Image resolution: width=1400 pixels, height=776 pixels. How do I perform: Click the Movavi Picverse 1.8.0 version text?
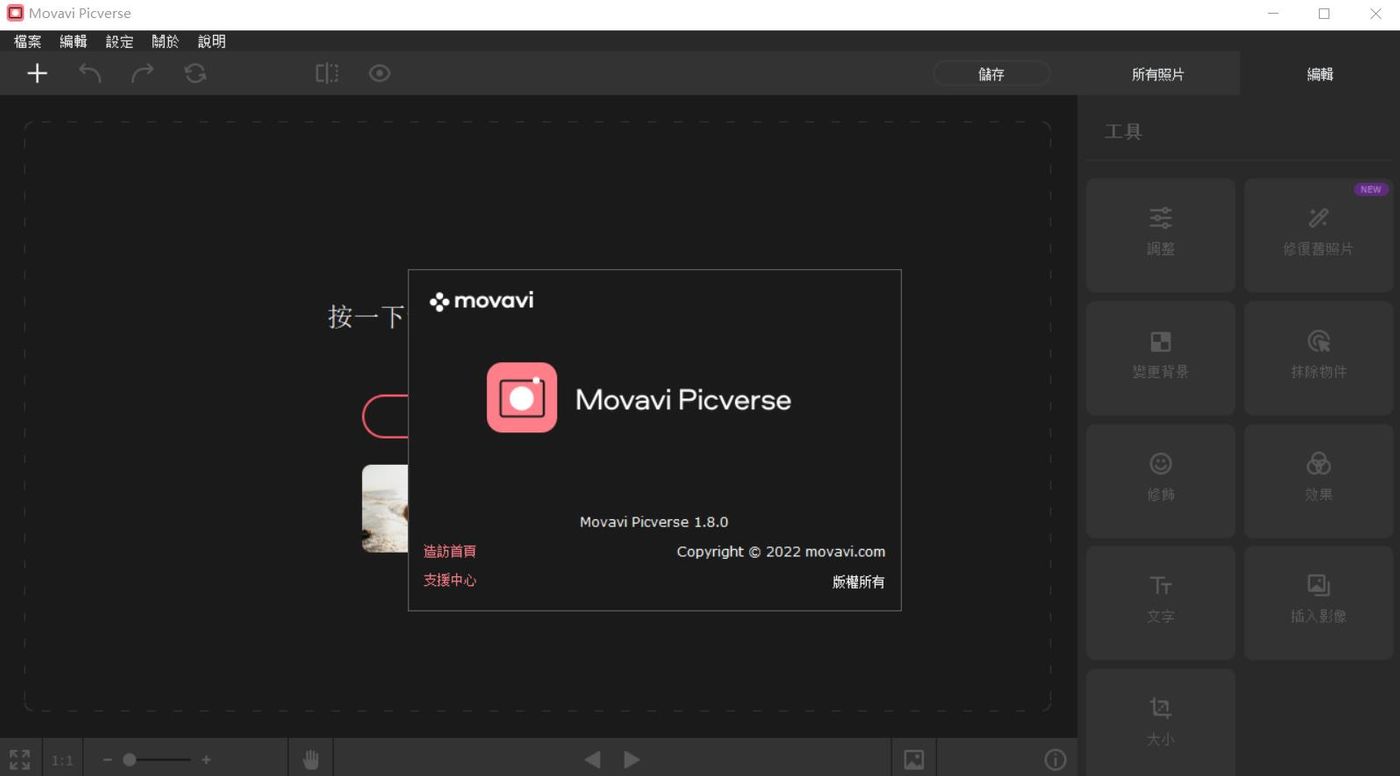pyautogui.click(x=654, y=522)
